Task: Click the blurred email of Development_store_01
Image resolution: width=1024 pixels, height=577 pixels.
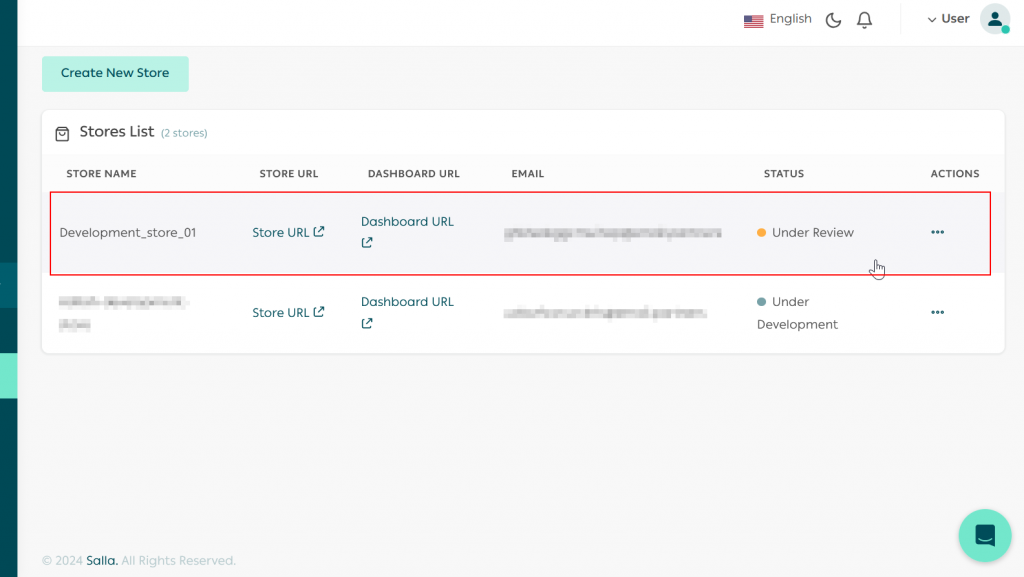Action: pyautogui.click(x=613, y=233)
